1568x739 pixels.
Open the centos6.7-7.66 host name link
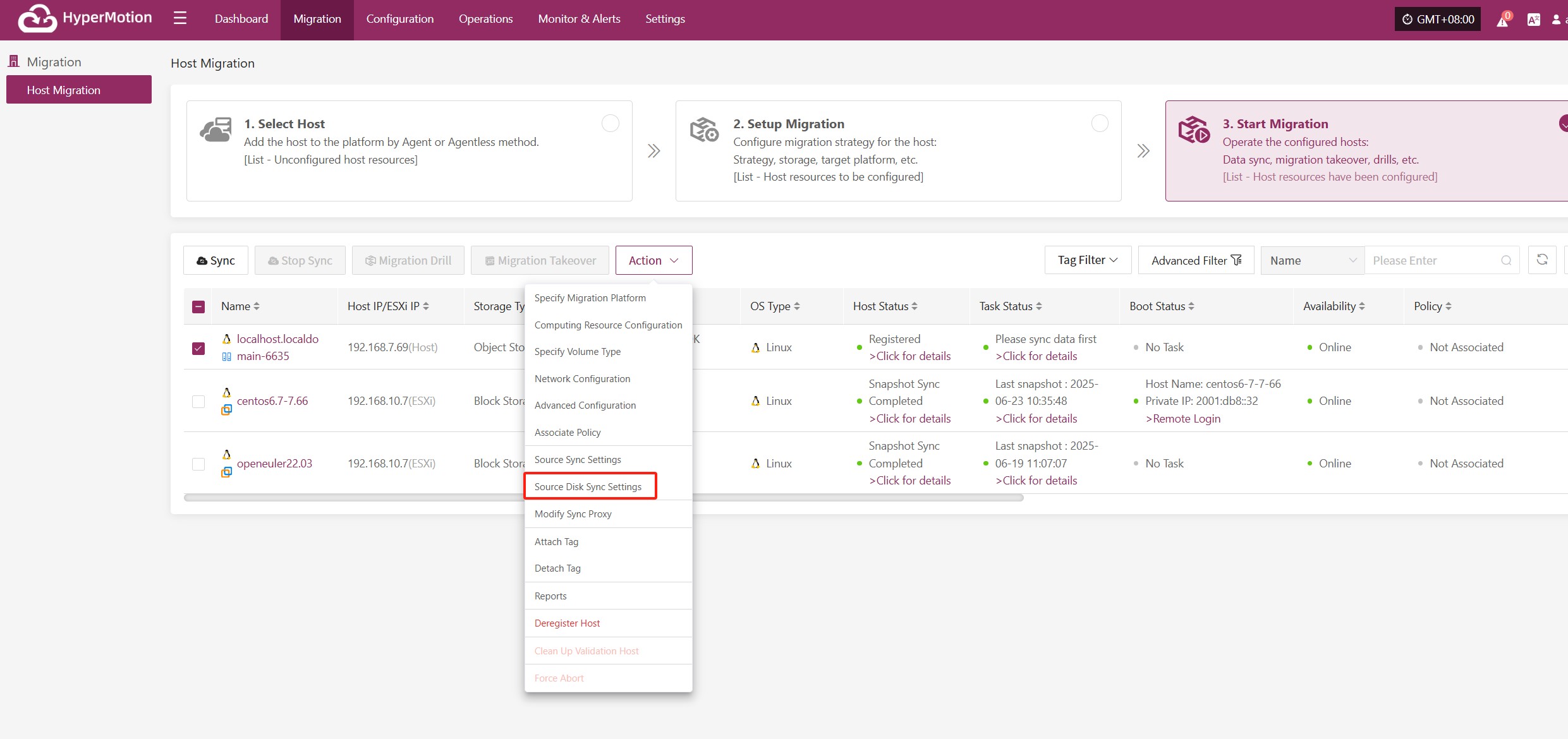click(272, 401)
